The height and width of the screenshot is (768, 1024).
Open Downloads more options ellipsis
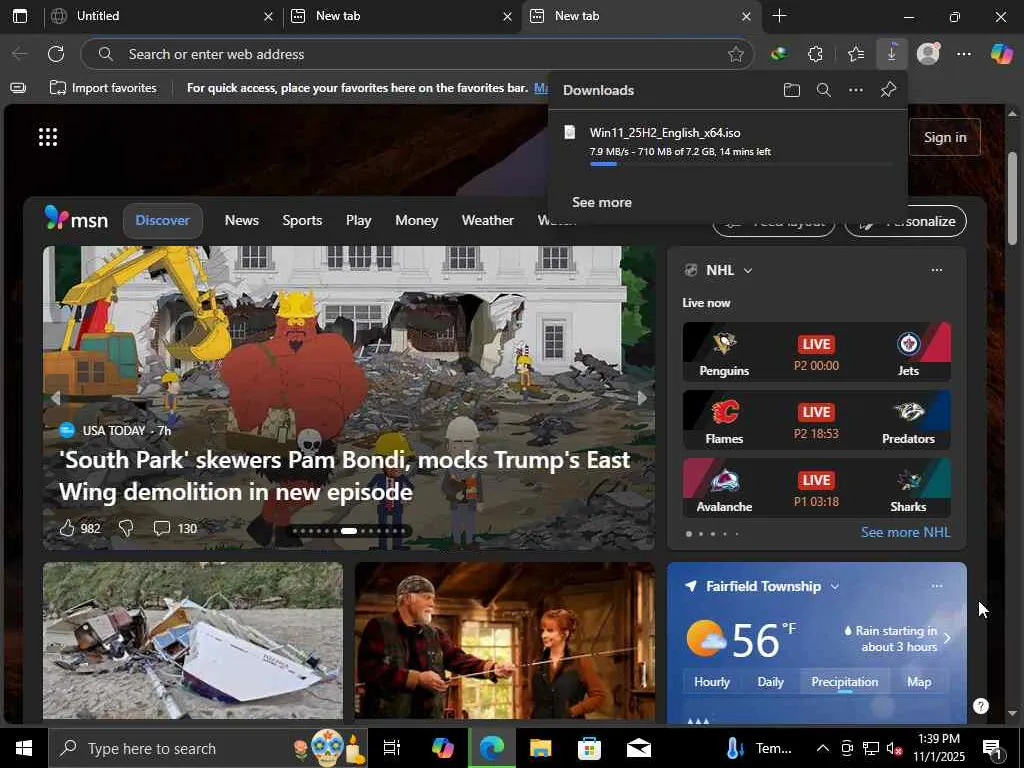tap(855, 90)
